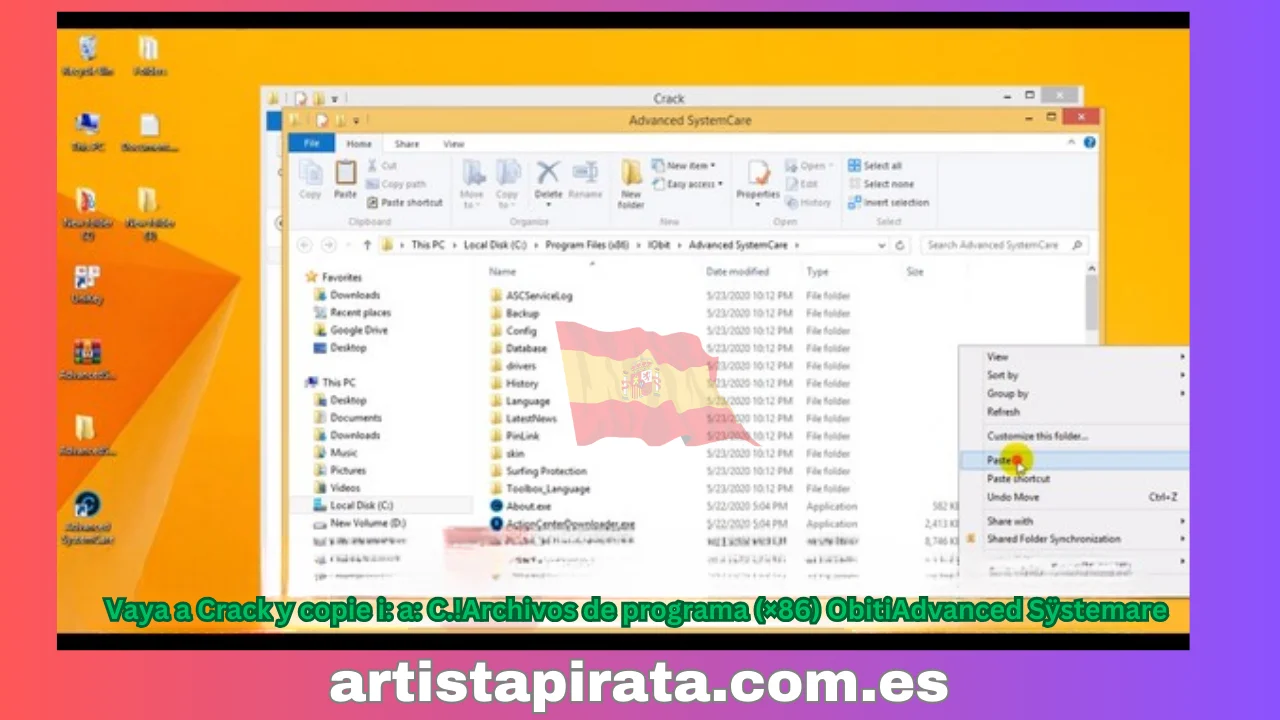The width and height of the screenshot is (1280, 720).
Task: Click Select all in the ribbon
Action: pyautogui.click(x=875, y=166)
